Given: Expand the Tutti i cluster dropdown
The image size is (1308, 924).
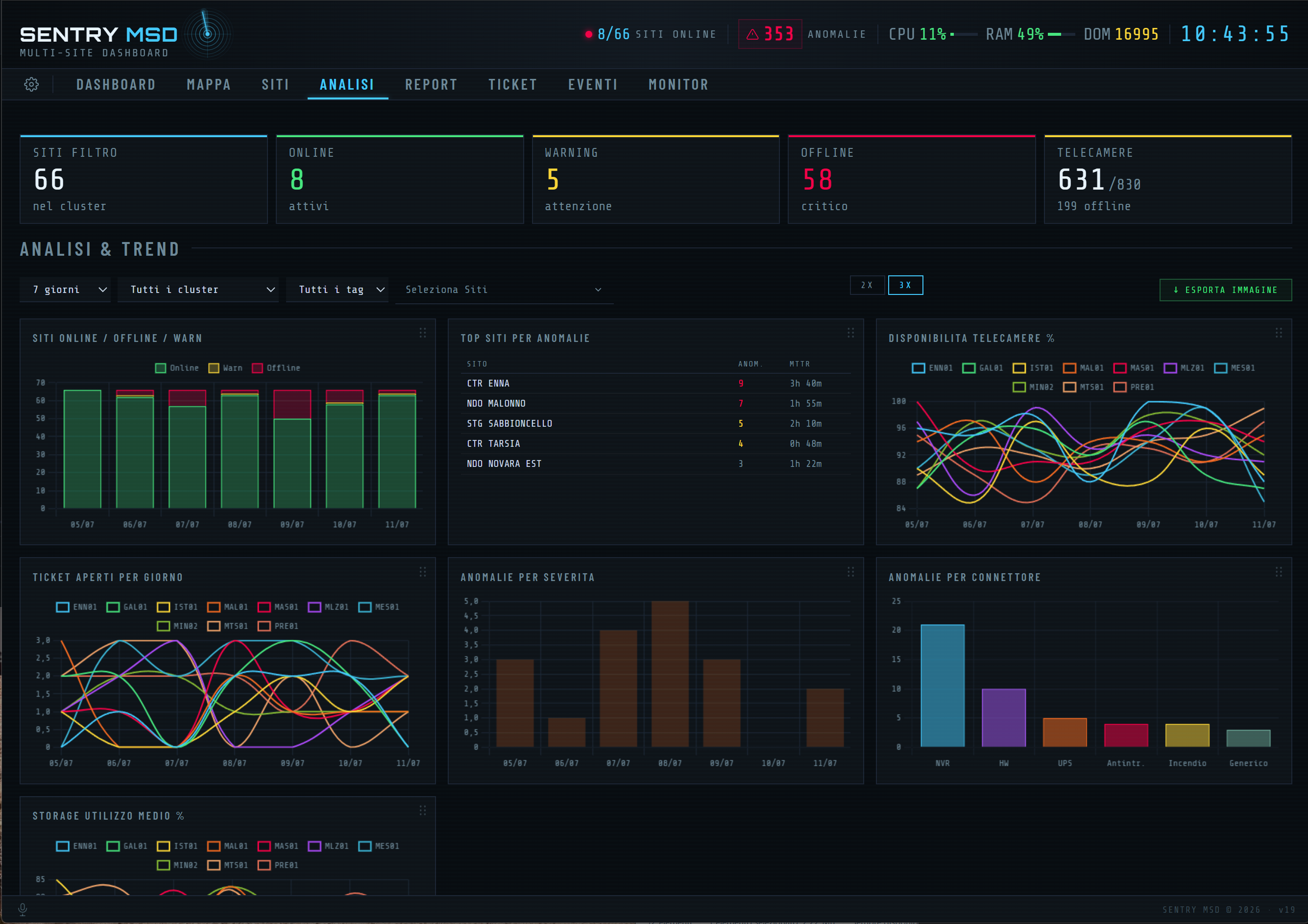Looking at the screenshot, I should (198, 290).
